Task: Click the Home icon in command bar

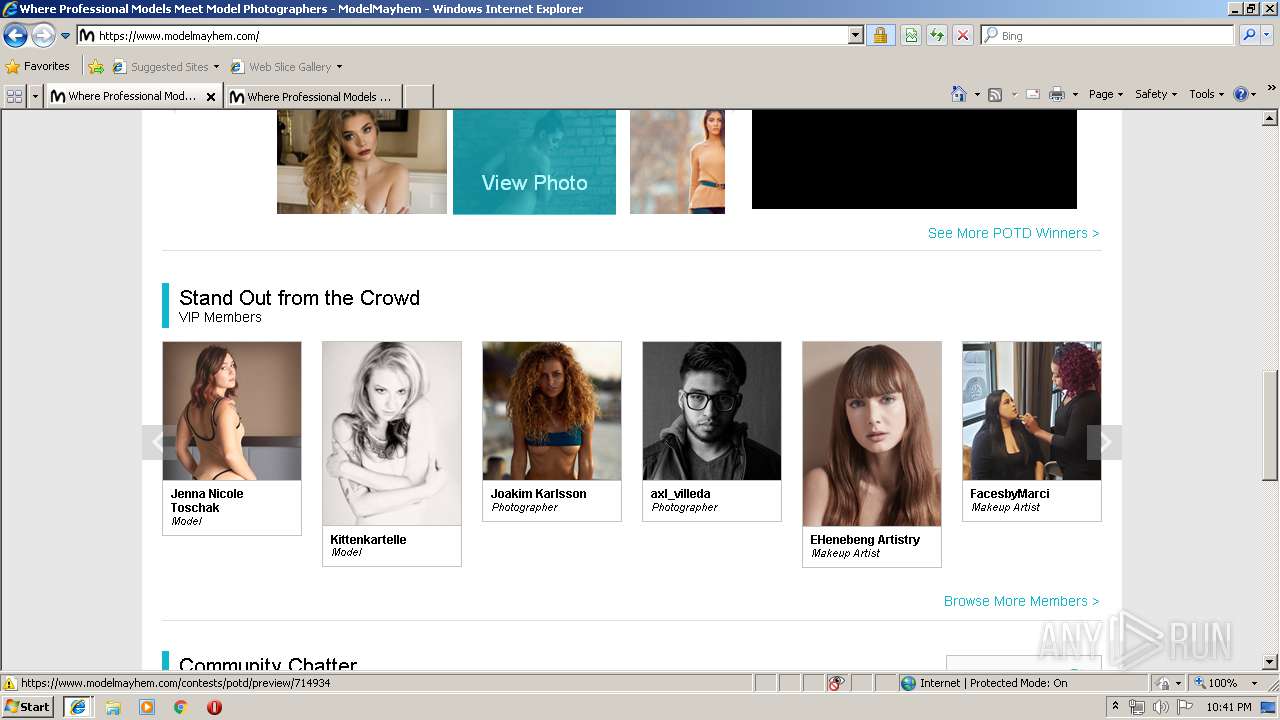Action: (958, 94)
